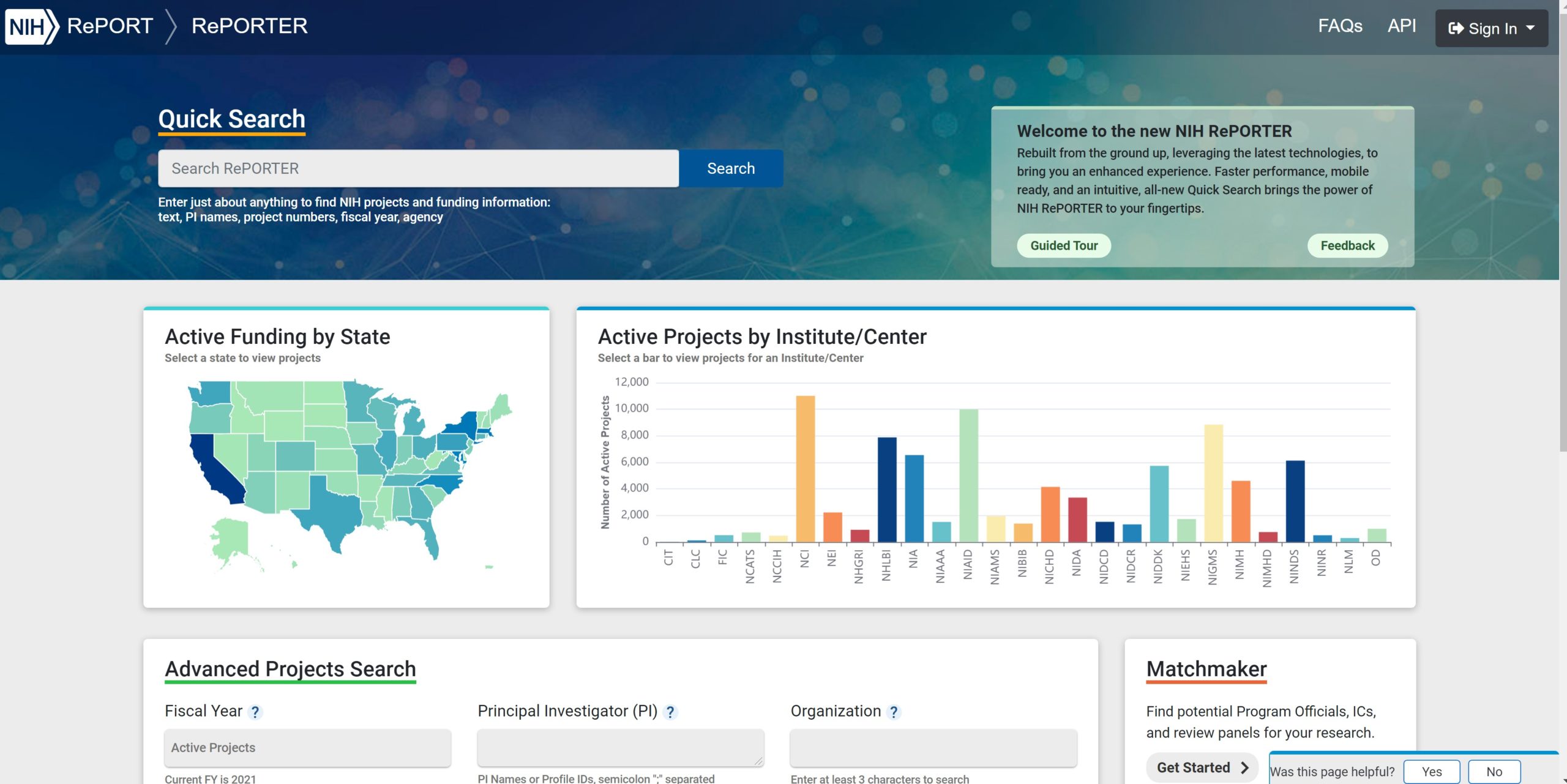Click the blue Search button
The image size is (1567, 784).
point(731,168)
